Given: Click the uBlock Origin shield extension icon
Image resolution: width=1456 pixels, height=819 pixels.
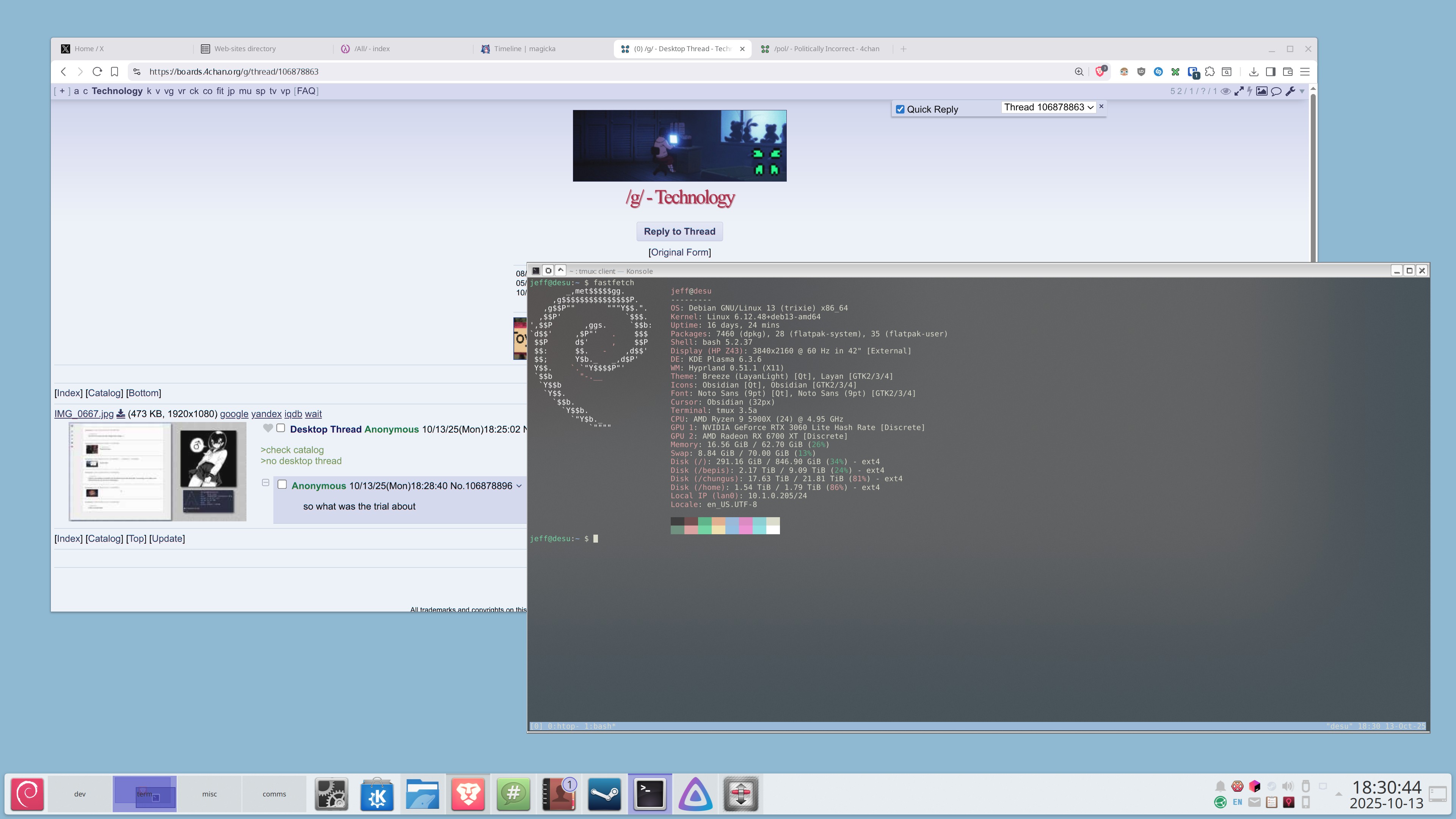Looking at the screenshot, I should [1141, 72].
